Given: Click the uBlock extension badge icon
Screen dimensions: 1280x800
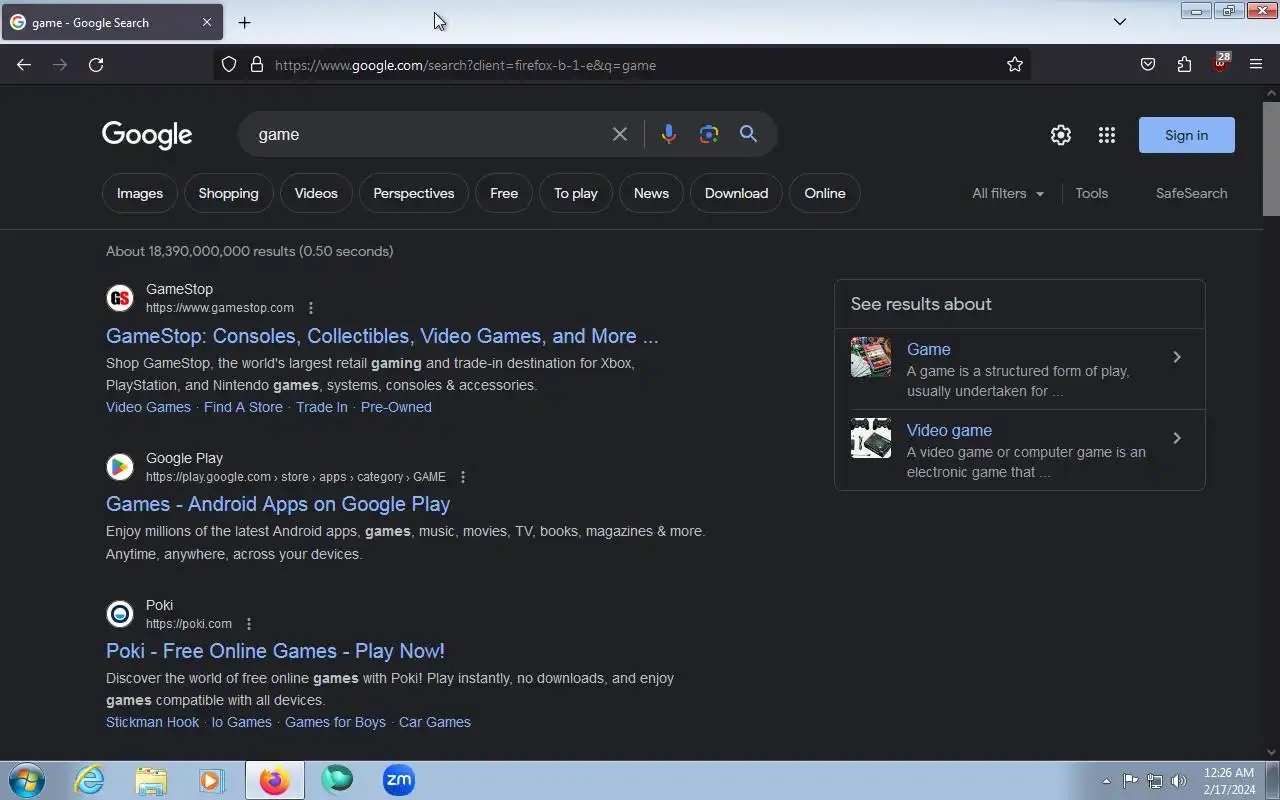Looking at the screenshot, I should point(1220,63).
